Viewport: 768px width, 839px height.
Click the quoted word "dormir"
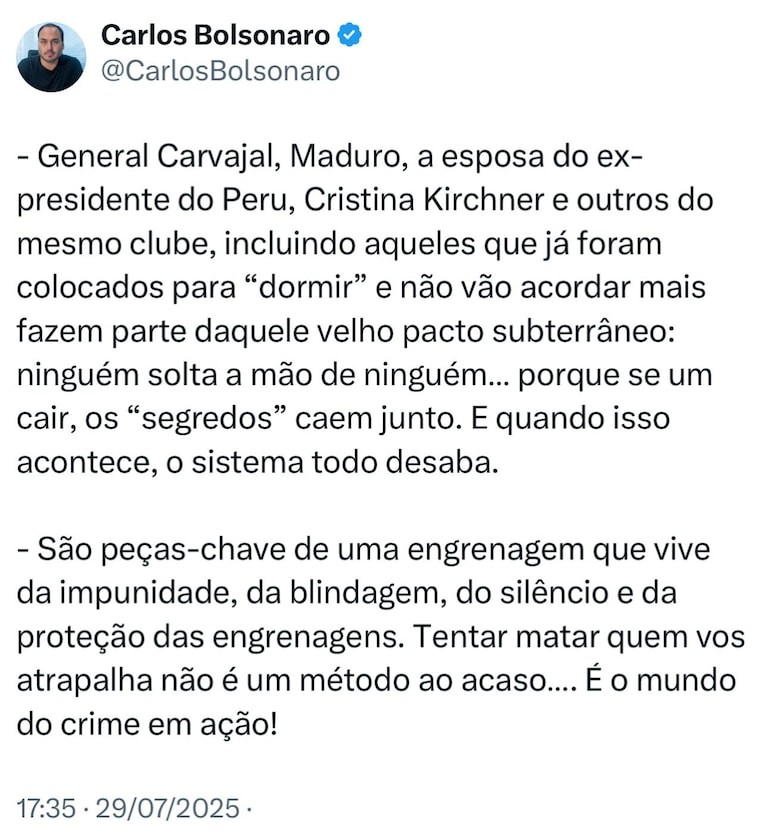305,287
